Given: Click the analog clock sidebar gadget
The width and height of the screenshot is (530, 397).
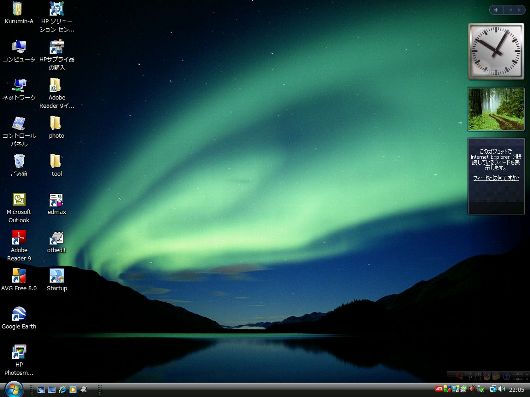Looking at the screenshot, I should click(496, 51).
